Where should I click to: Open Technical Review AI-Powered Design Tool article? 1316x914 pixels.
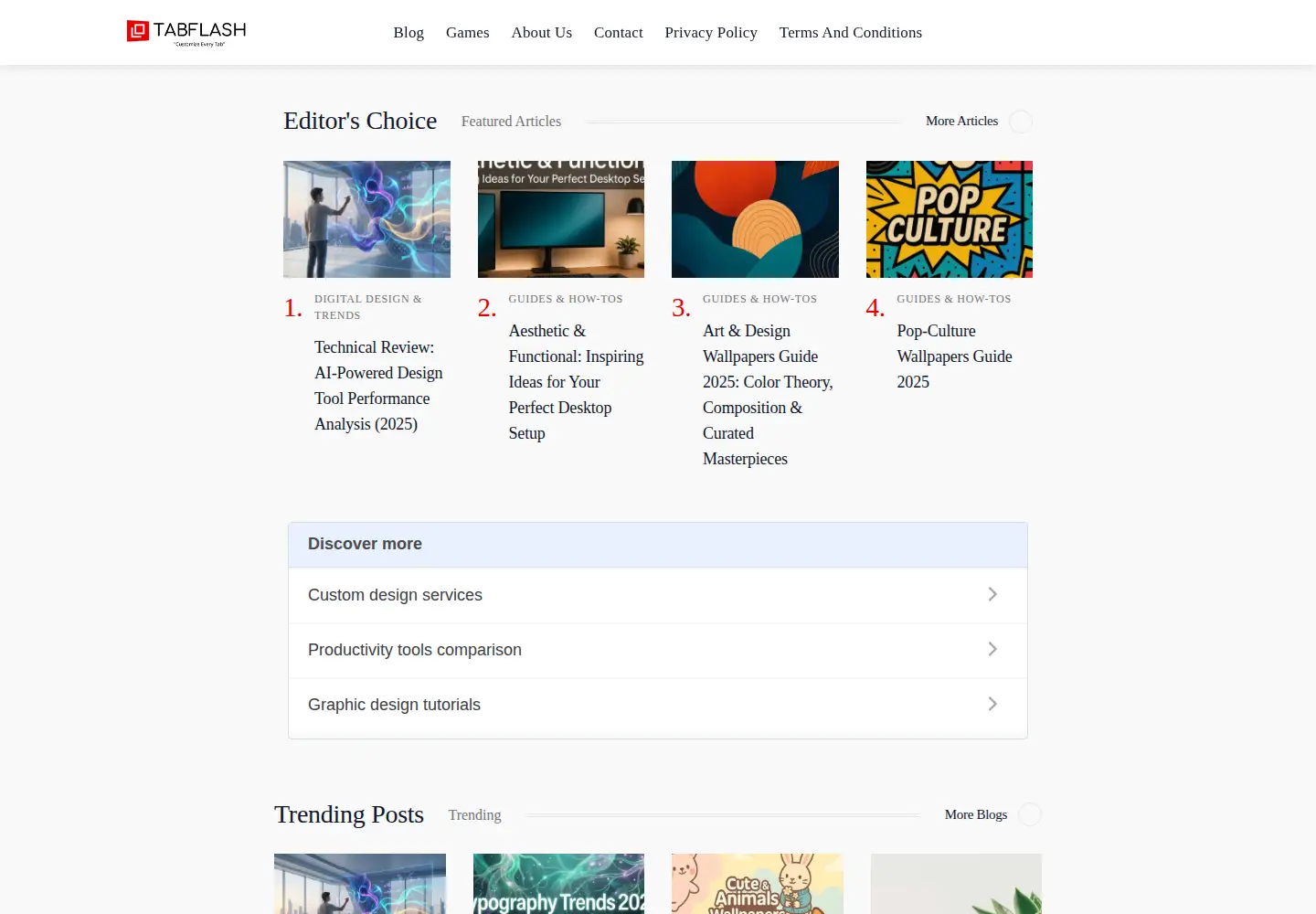(378, 386)
